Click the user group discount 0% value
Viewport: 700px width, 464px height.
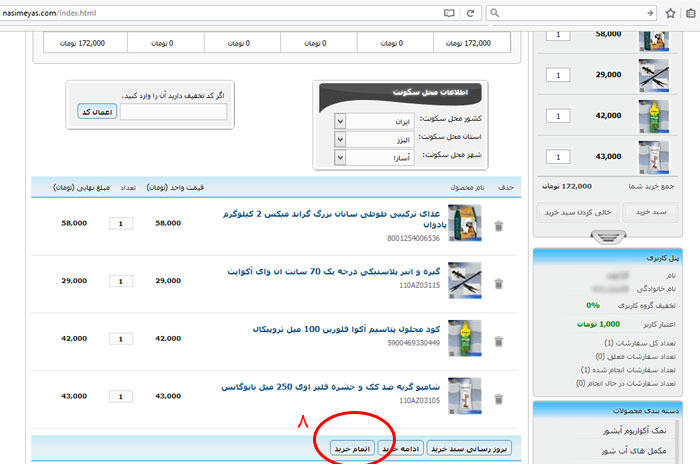click(593, 305)
